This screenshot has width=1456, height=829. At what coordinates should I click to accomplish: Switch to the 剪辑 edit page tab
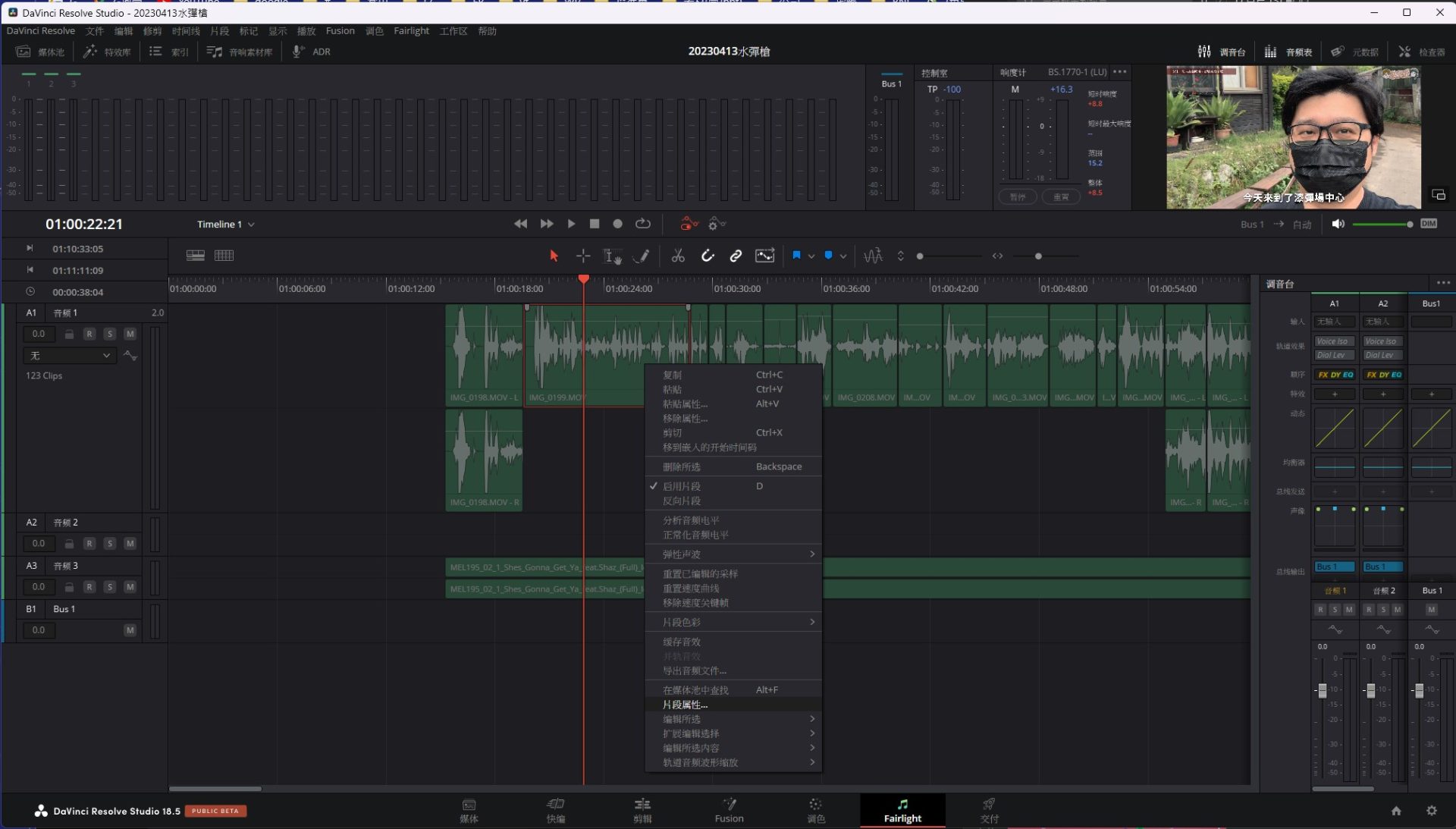(x=642, y=811)
